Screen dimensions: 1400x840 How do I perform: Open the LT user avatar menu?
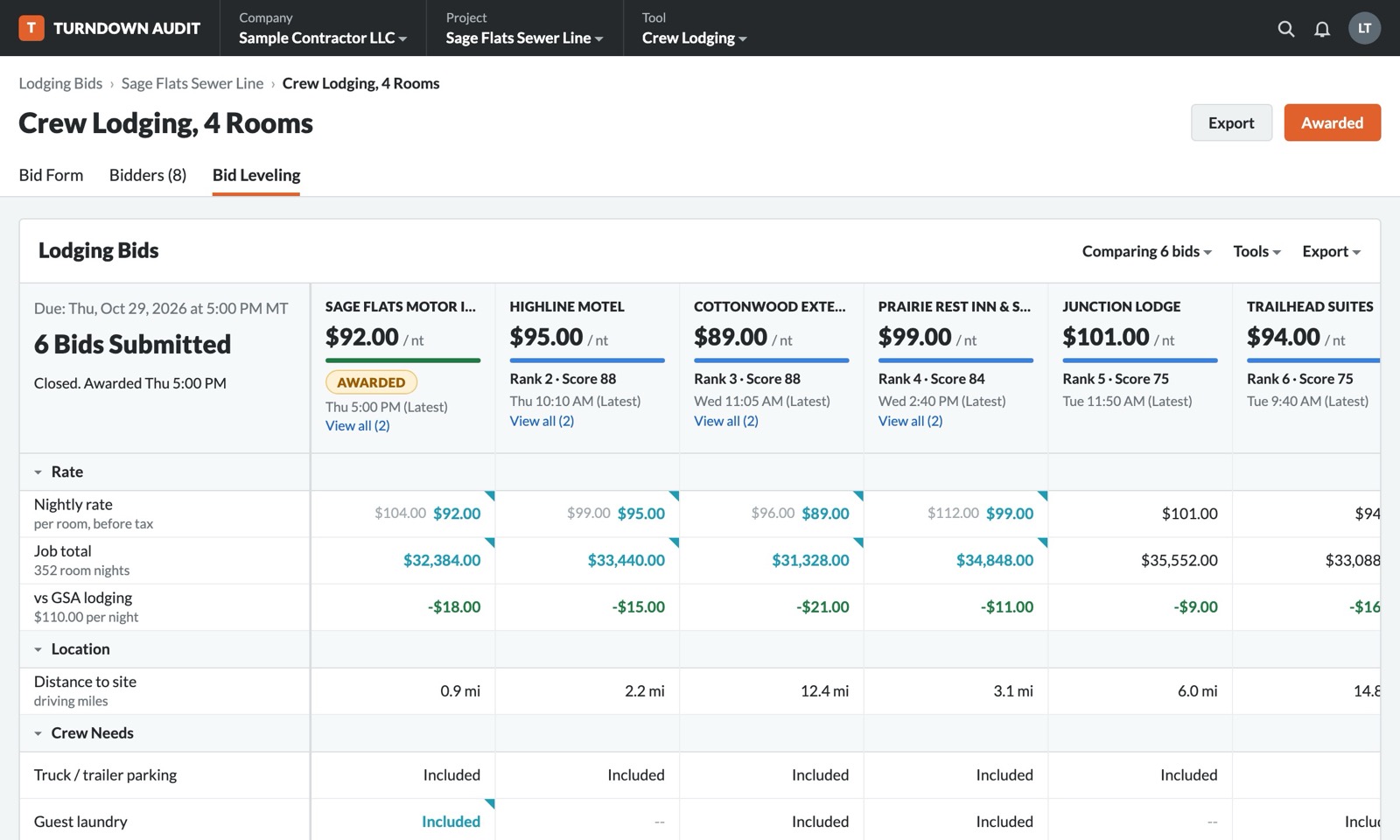tap(1364, 28)
